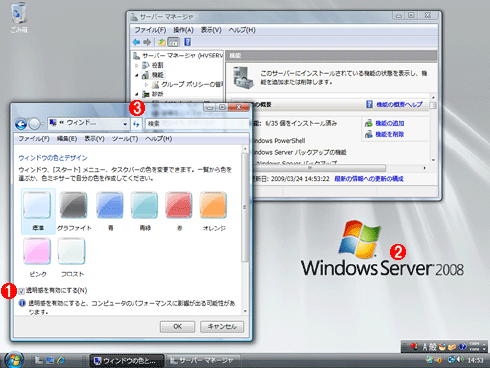The width and height of the screenshot is (490, 368).
Task: Switch to サーバー マネージャ taskbar button
Action: click(x=203, y=361)
